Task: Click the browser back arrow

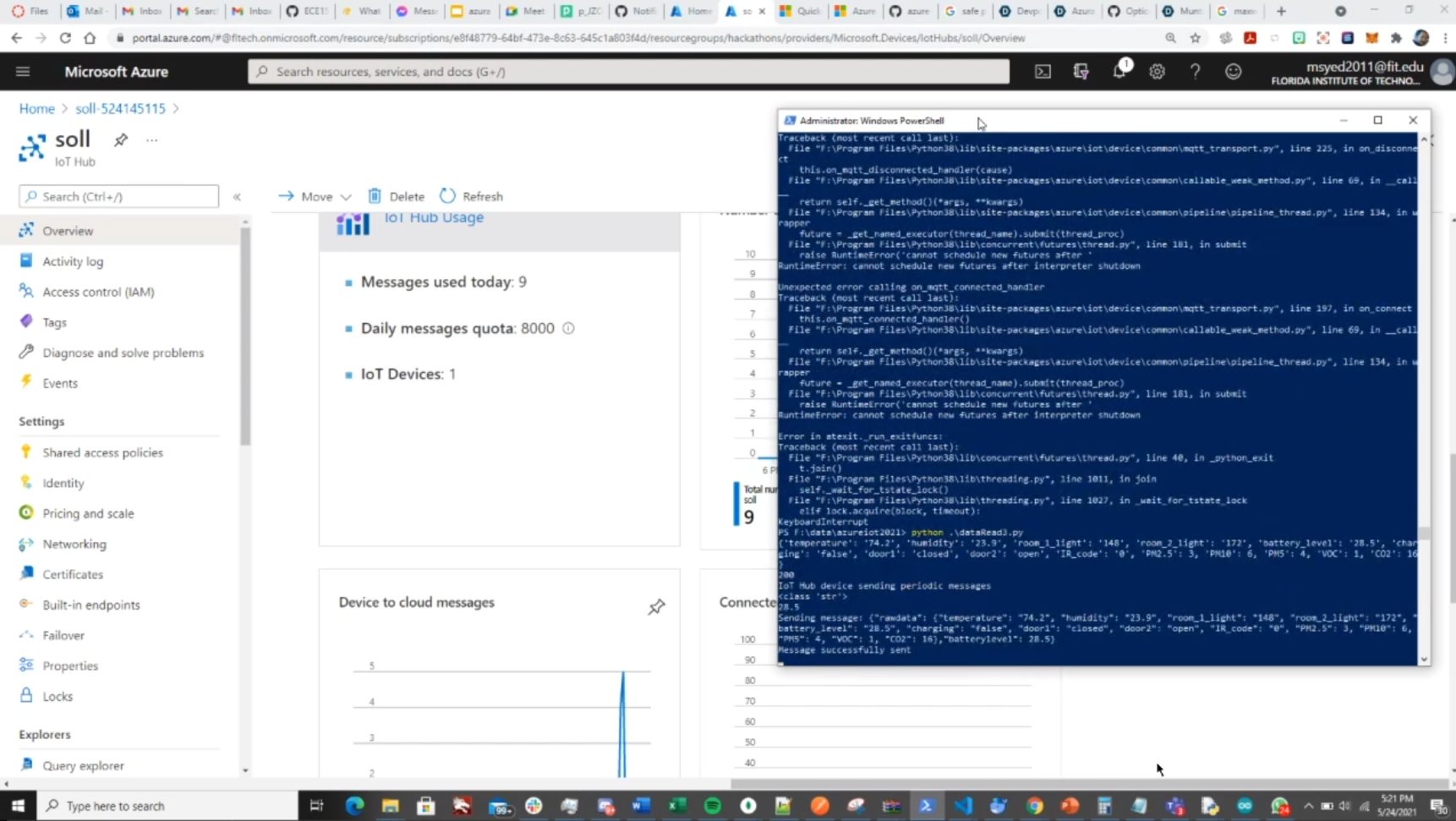Action: click(x=17, y=38)
